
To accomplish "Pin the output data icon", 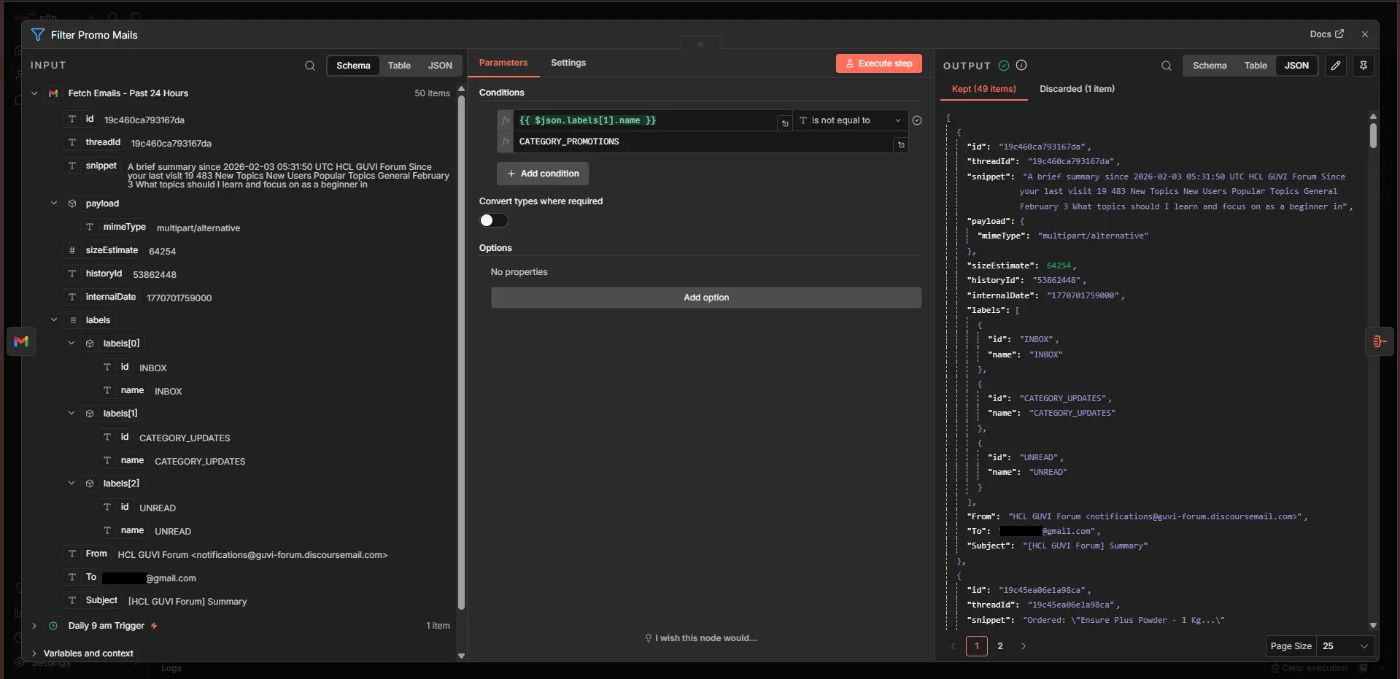I will 1363,66.
